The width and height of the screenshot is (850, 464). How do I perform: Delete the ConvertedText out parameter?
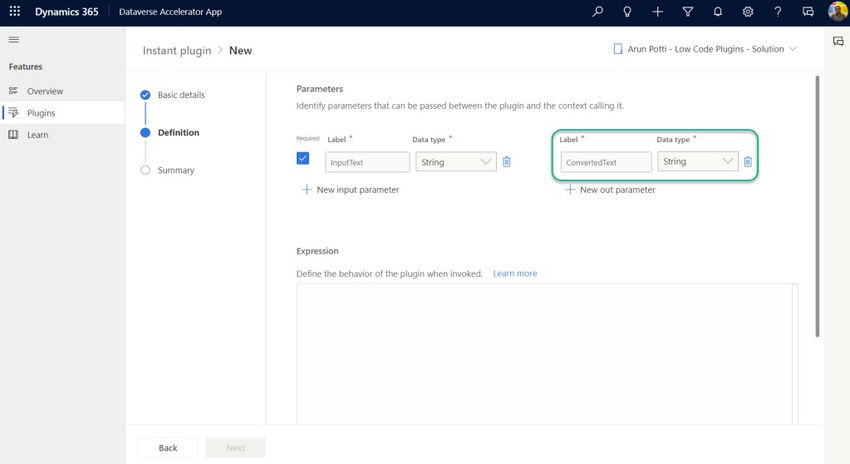pos(748,161)
